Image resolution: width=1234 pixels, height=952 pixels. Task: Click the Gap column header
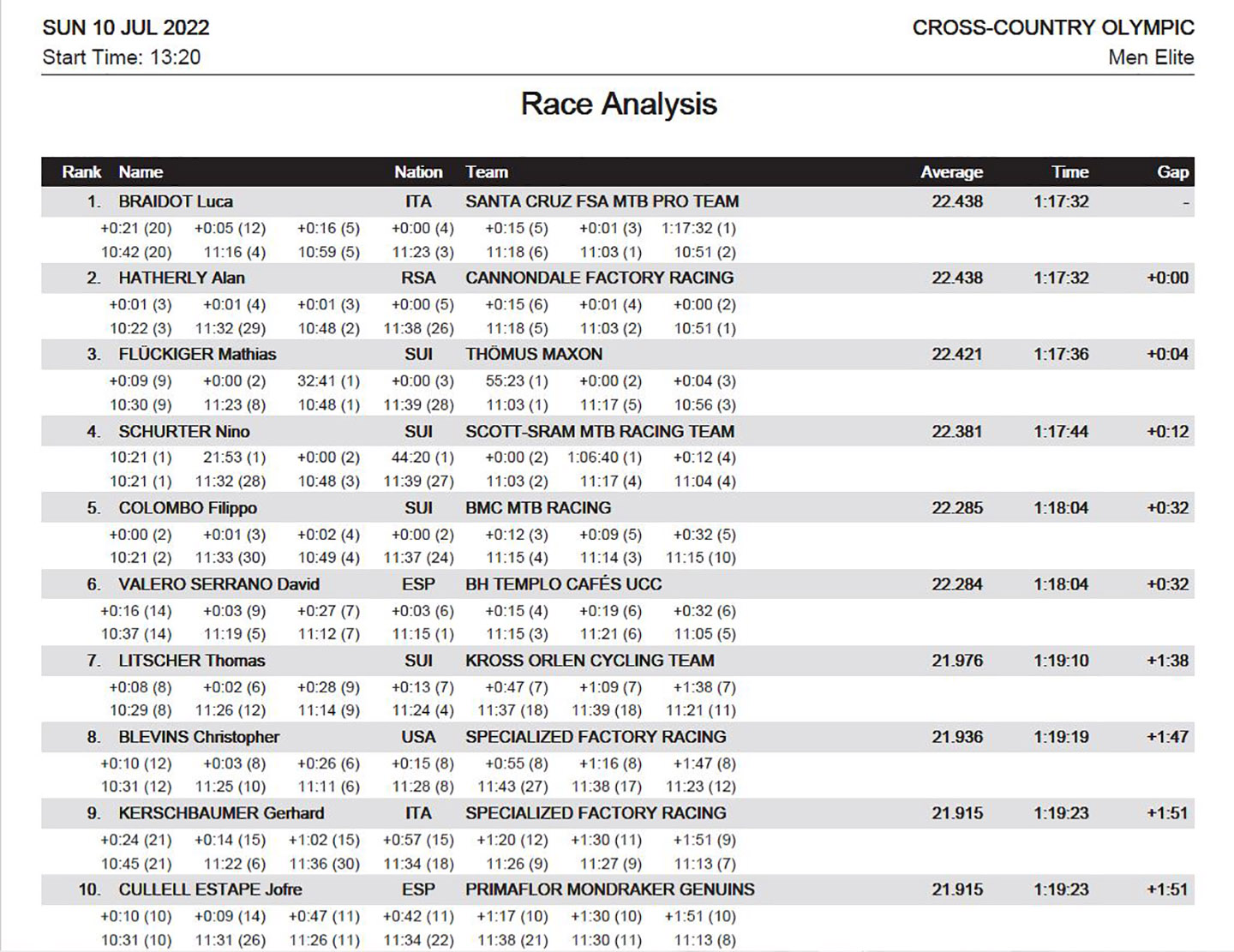1172,172
